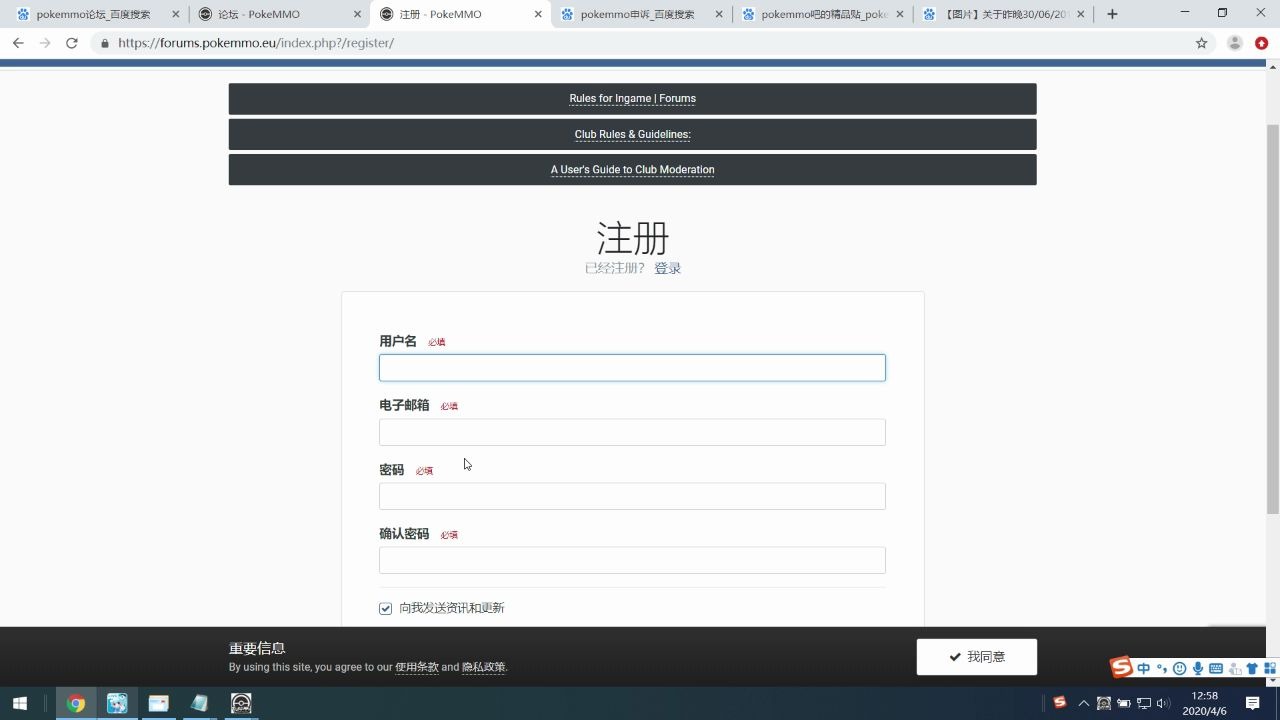1280x720 pixels.
Task: Close the 论坛 - PokeMMO tab
Action: [357, 14]
